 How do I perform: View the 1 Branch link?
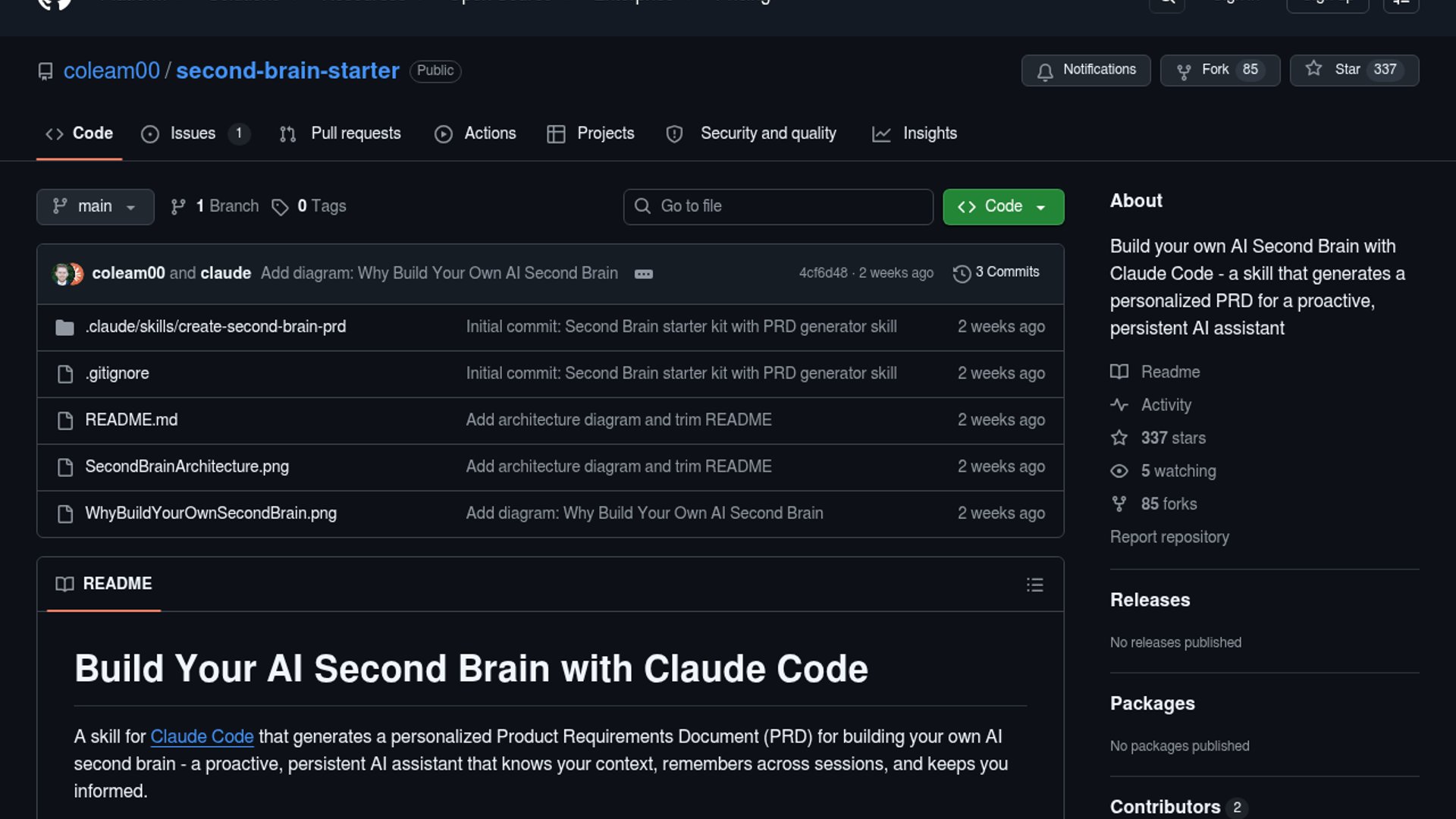pyautogui.click(x=215, y=206)
